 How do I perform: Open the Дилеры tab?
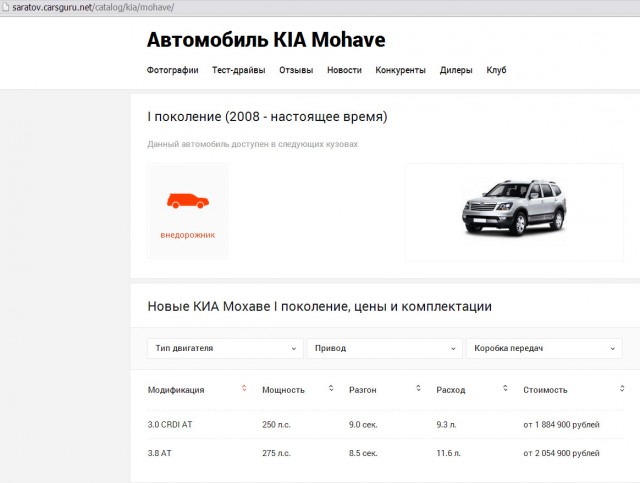456,70
